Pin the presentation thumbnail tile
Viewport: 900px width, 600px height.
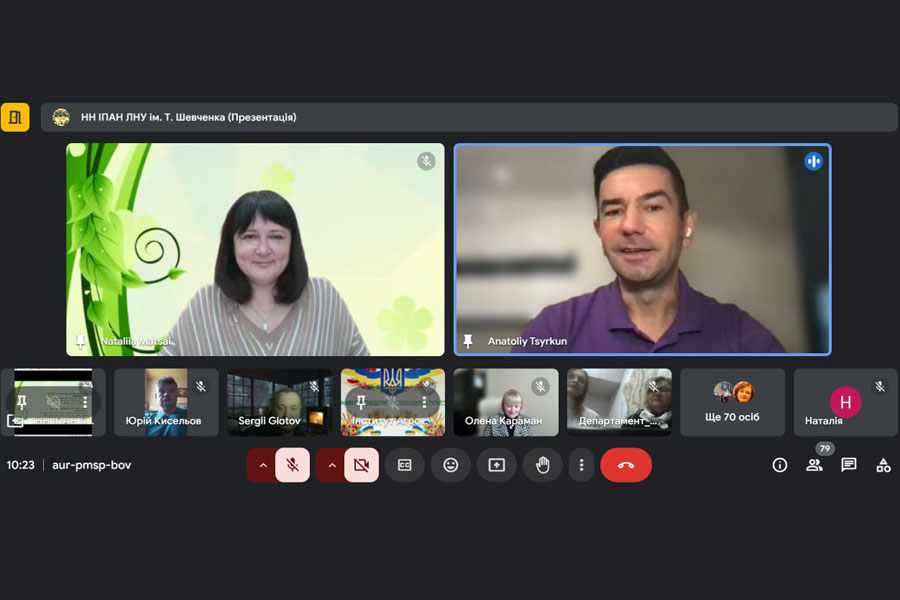tap(22, 402)
